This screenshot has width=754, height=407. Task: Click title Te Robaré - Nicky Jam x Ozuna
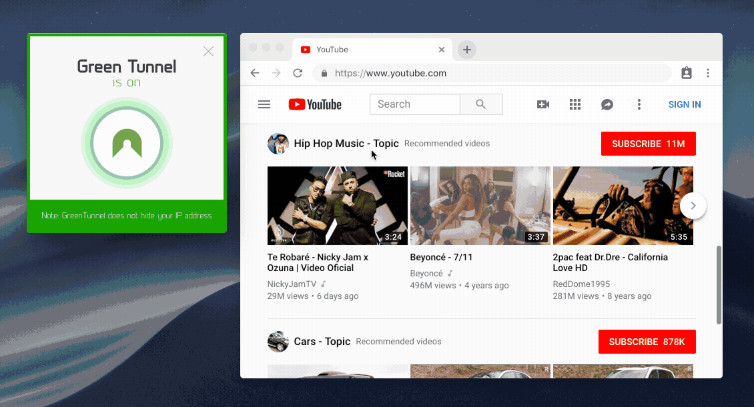coord(318,263)
